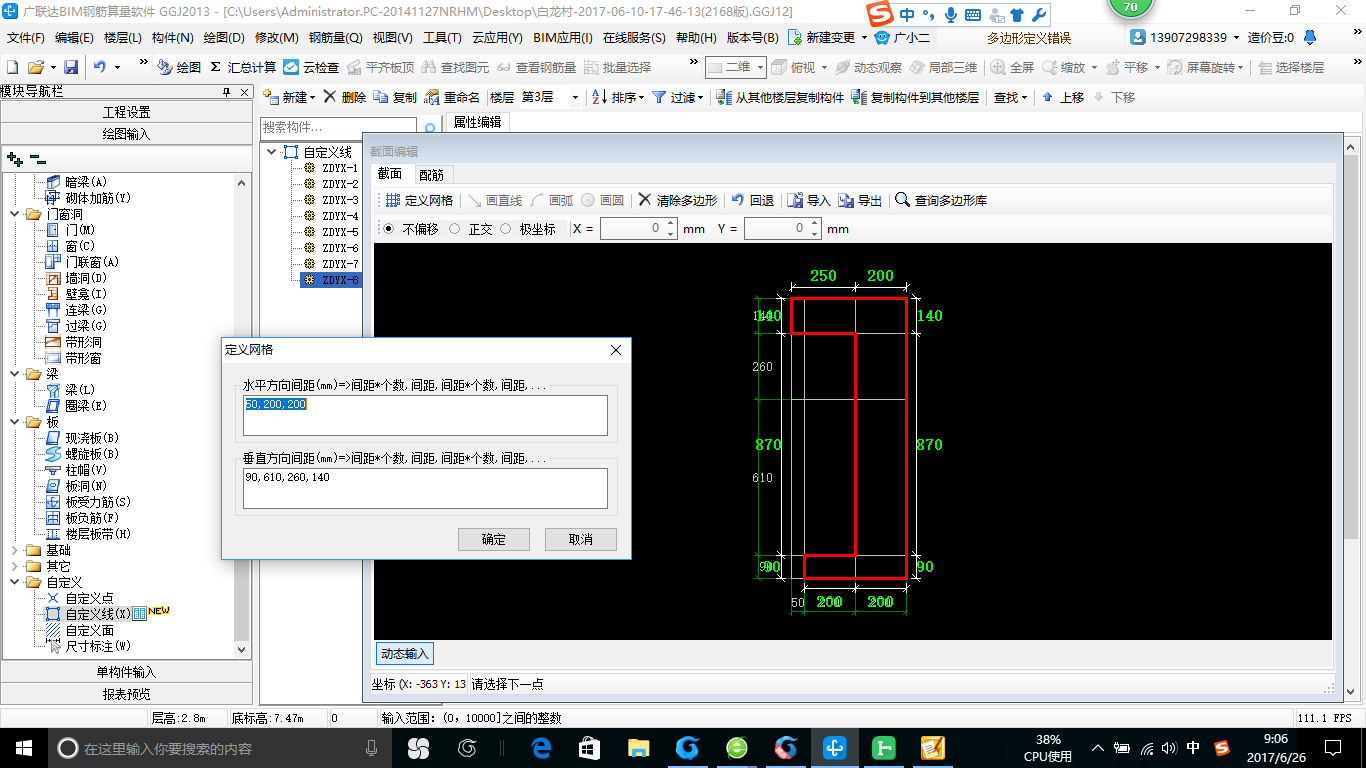Select 现浇板(B) in navigation tree
1366x768 pixels.
tap(92, 438)
